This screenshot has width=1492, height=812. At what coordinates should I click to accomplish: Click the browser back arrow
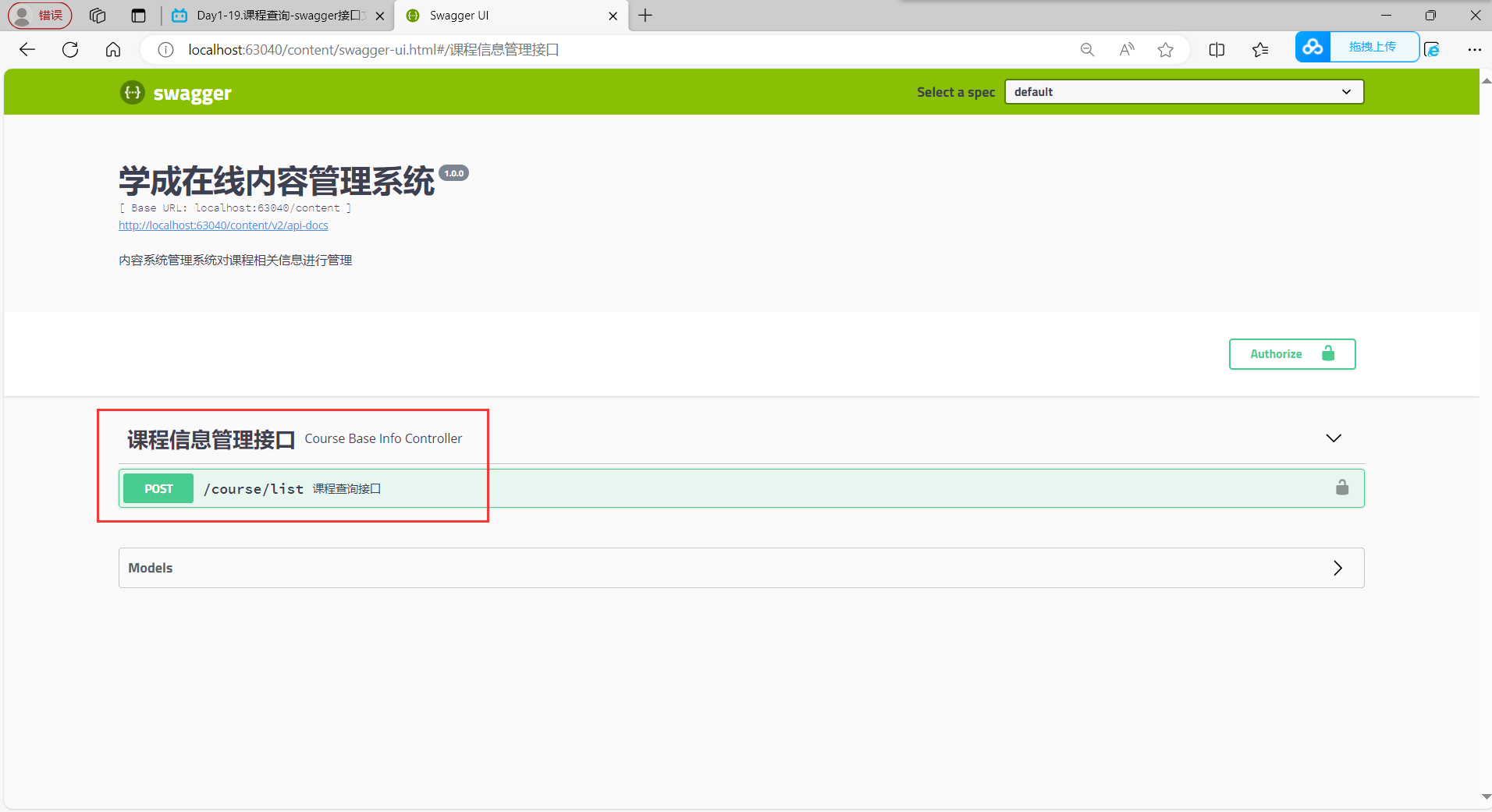tap(27, 50)
